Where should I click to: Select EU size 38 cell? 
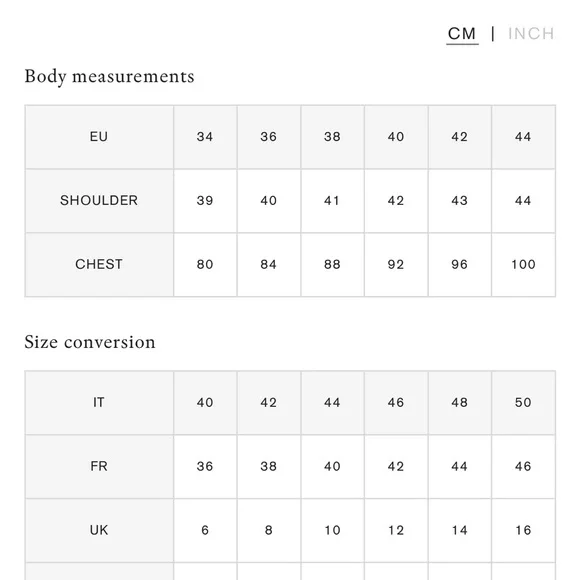[332, 137]
